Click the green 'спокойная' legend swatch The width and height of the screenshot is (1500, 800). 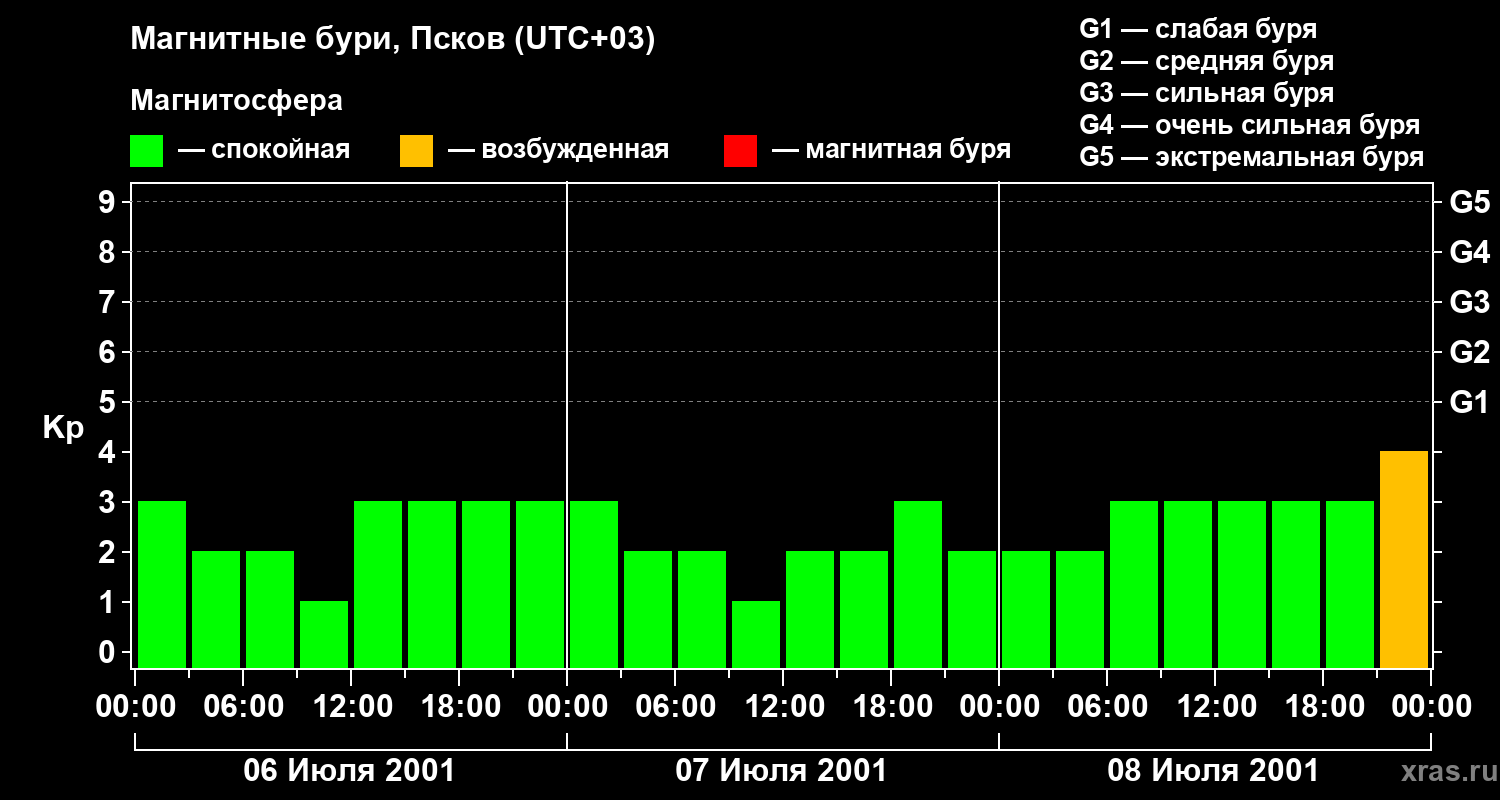[146, 151]
